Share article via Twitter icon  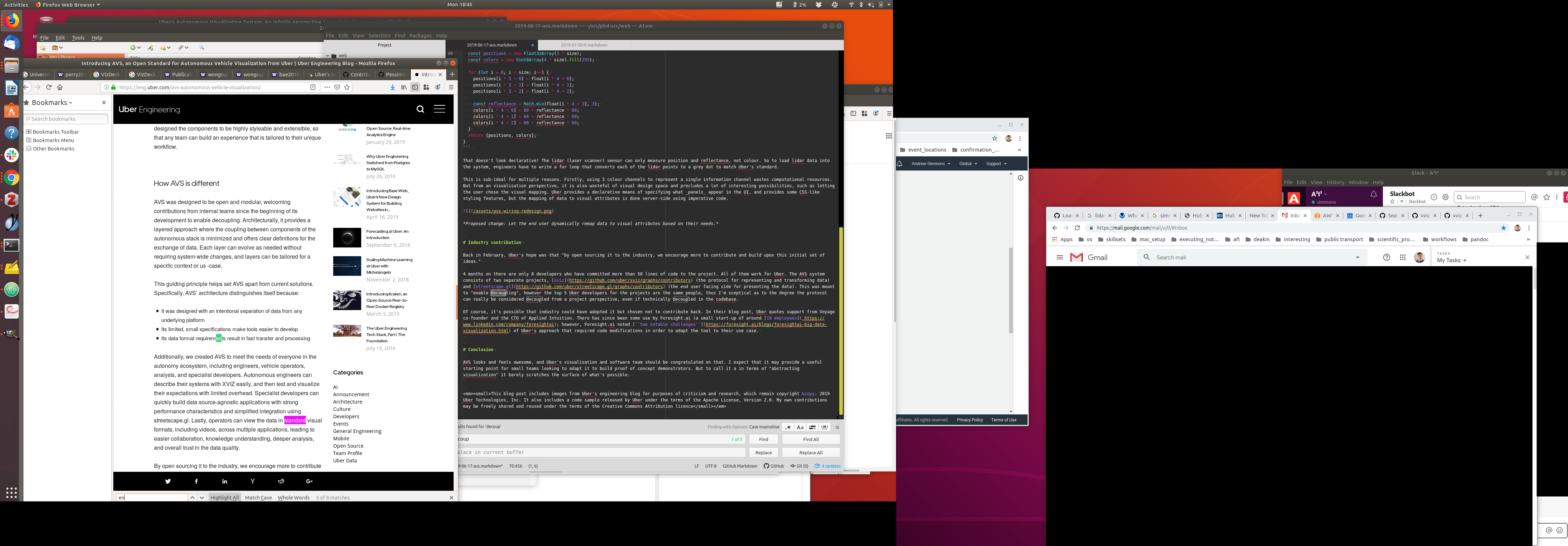(168, 481)
